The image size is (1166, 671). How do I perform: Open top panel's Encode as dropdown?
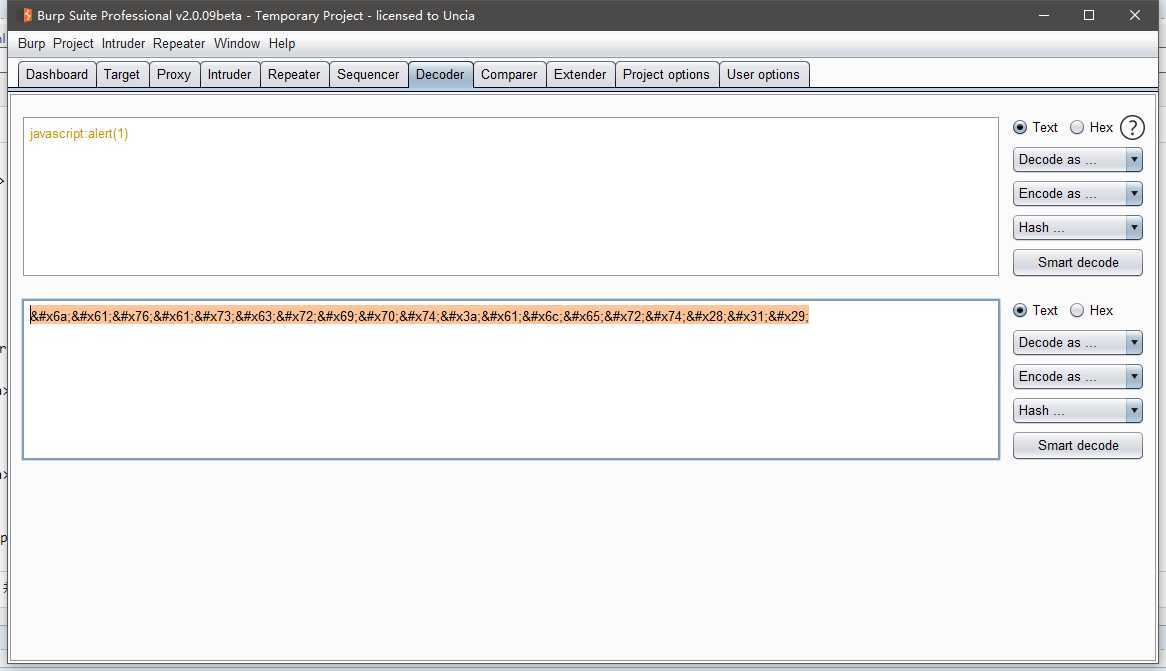coord(1078,193)
